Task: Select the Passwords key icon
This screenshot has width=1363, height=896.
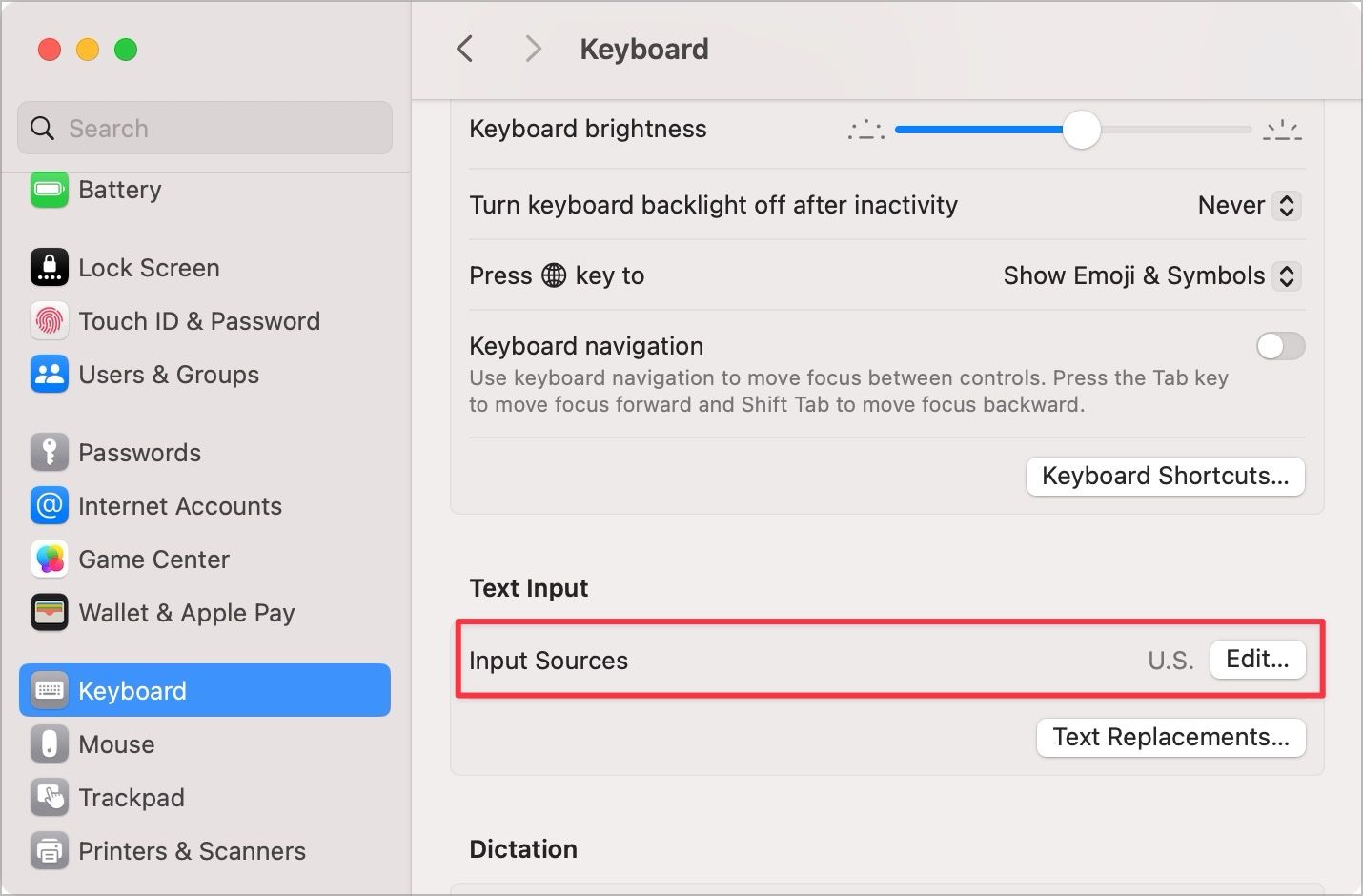Action: pos(49,452)
